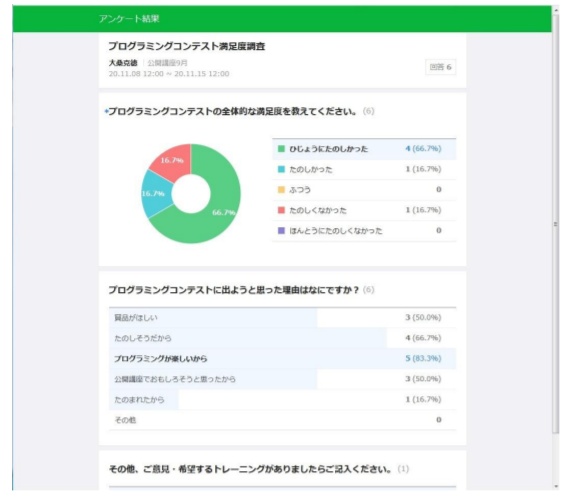Select the たのしかった legend label
Screen dimensions: 571x497
(x=311, y=169)
